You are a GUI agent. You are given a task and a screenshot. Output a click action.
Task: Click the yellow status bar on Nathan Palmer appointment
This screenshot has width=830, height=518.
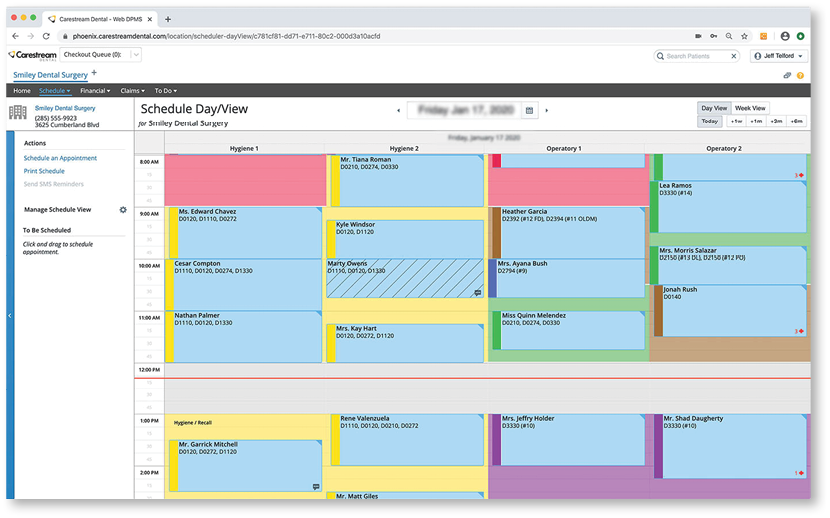point(170,336)
